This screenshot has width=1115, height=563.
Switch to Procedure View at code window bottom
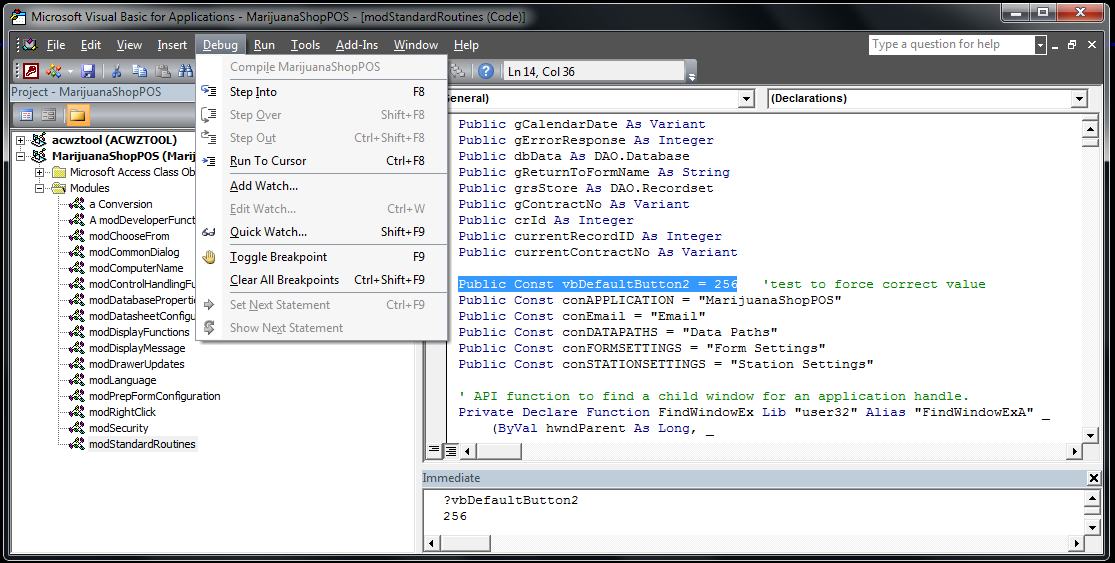coord(435,450)
